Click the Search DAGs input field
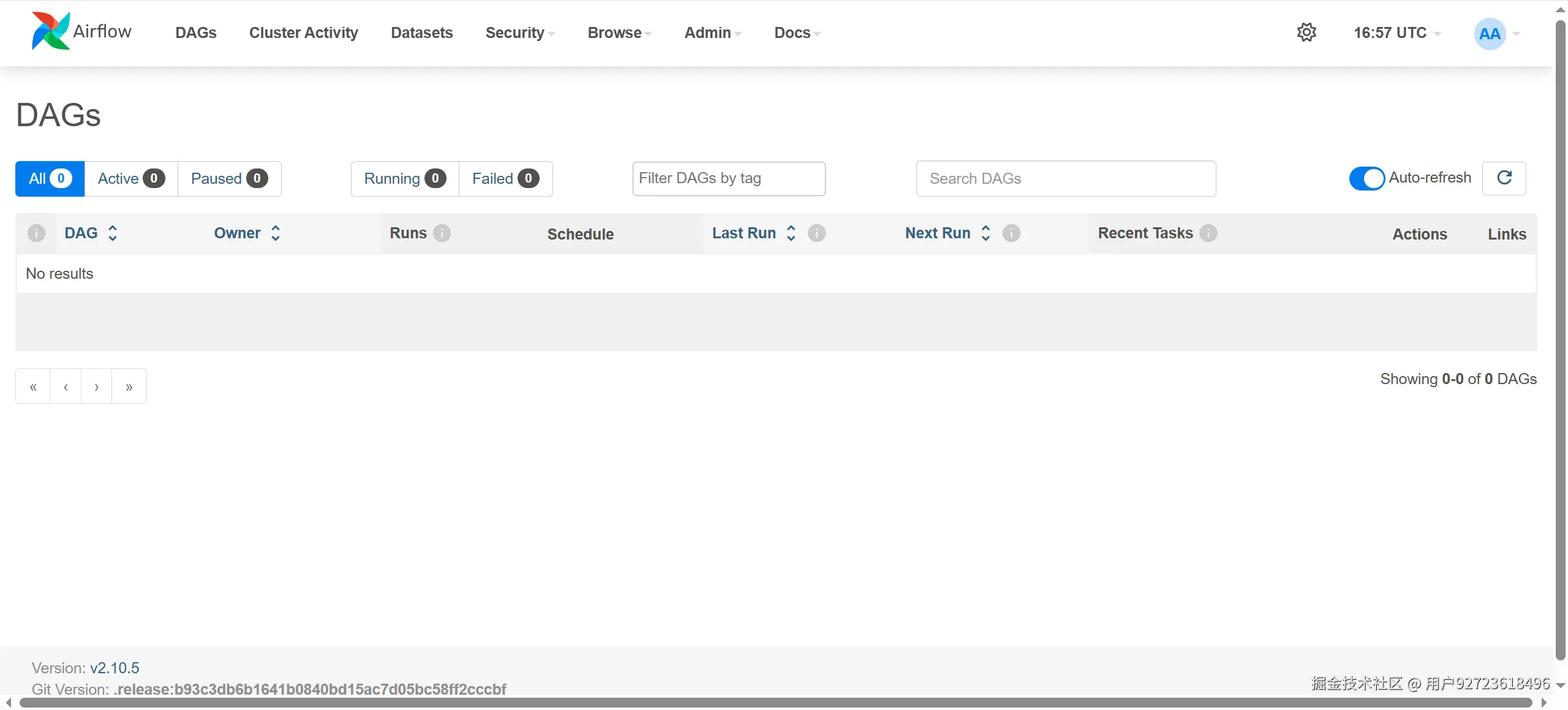Viewport: 1568px width, 710px height. tap(1066, 179)
